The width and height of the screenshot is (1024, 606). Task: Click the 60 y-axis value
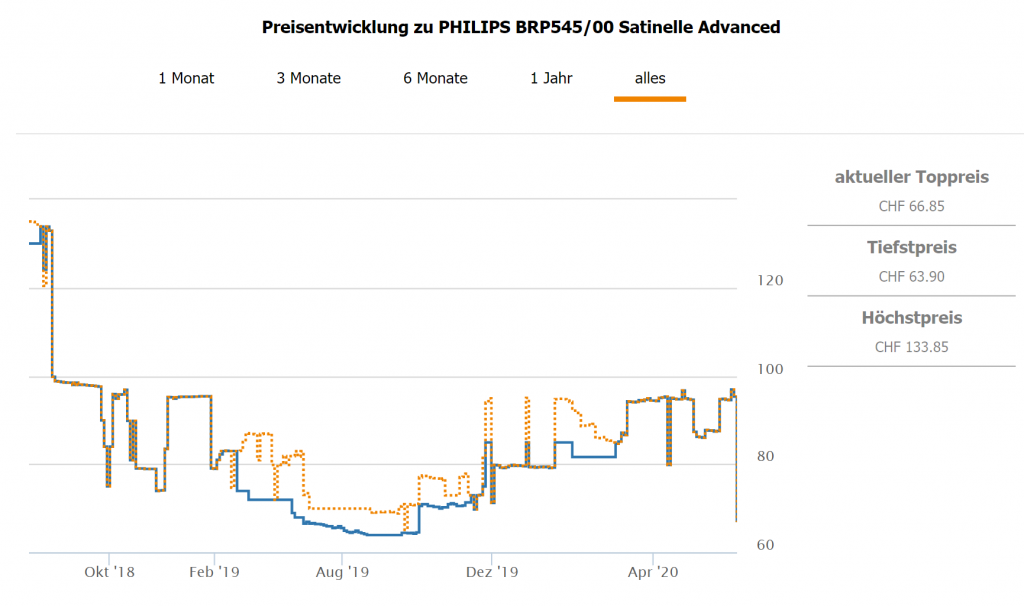(x=765, y=544)
